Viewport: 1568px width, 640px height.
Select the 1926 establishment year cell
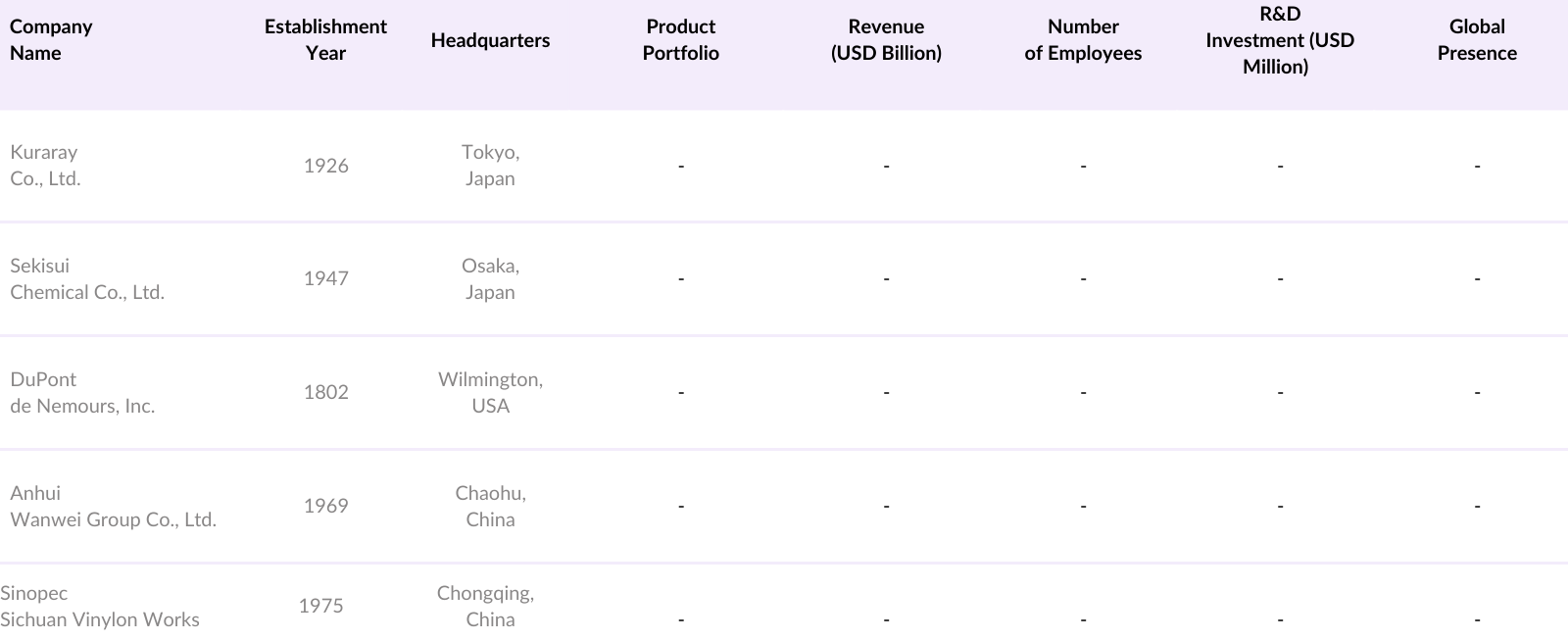point(325,166)
